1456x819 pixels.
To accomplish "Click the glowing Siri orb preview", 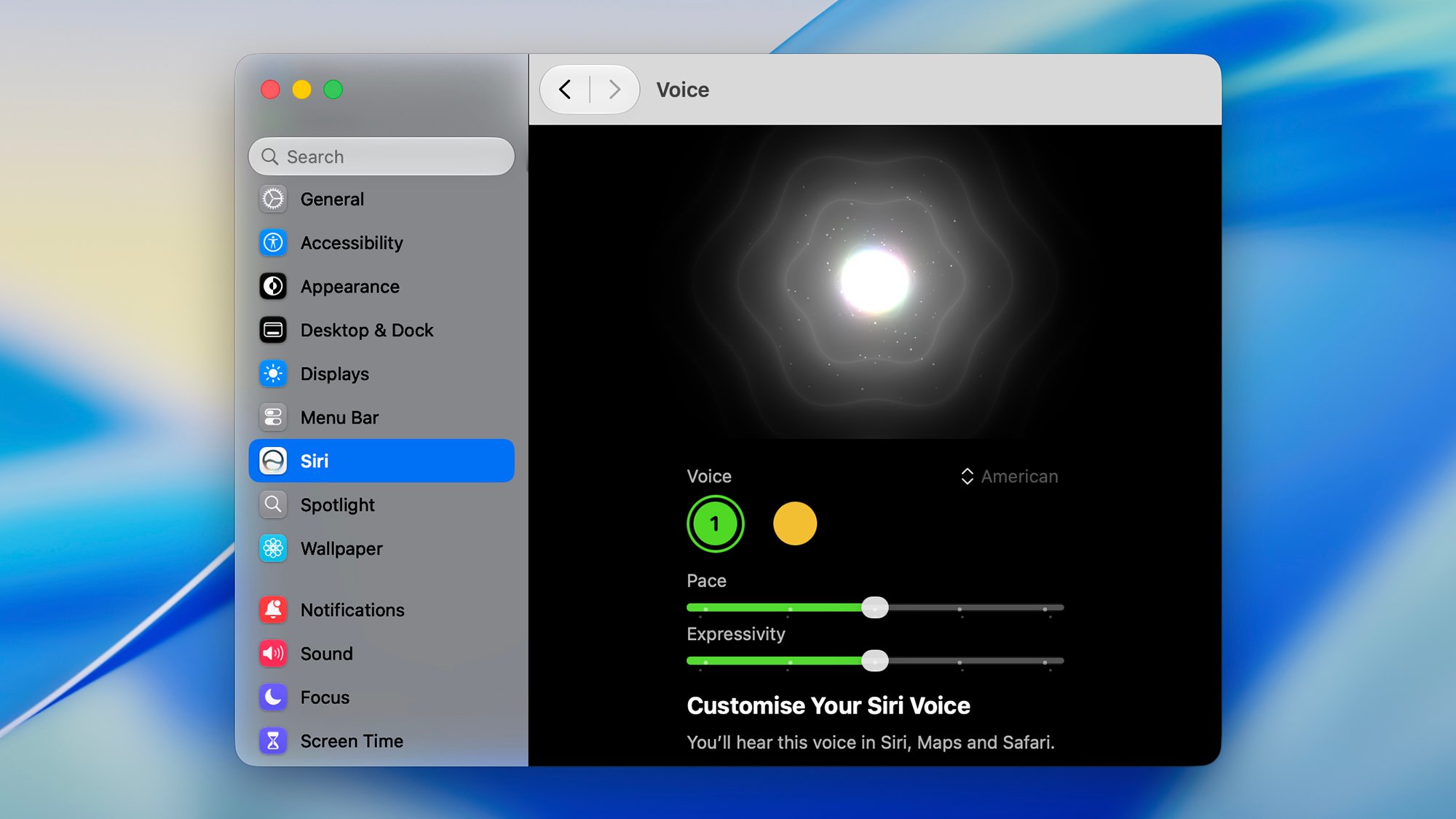I will pos(875,281).
